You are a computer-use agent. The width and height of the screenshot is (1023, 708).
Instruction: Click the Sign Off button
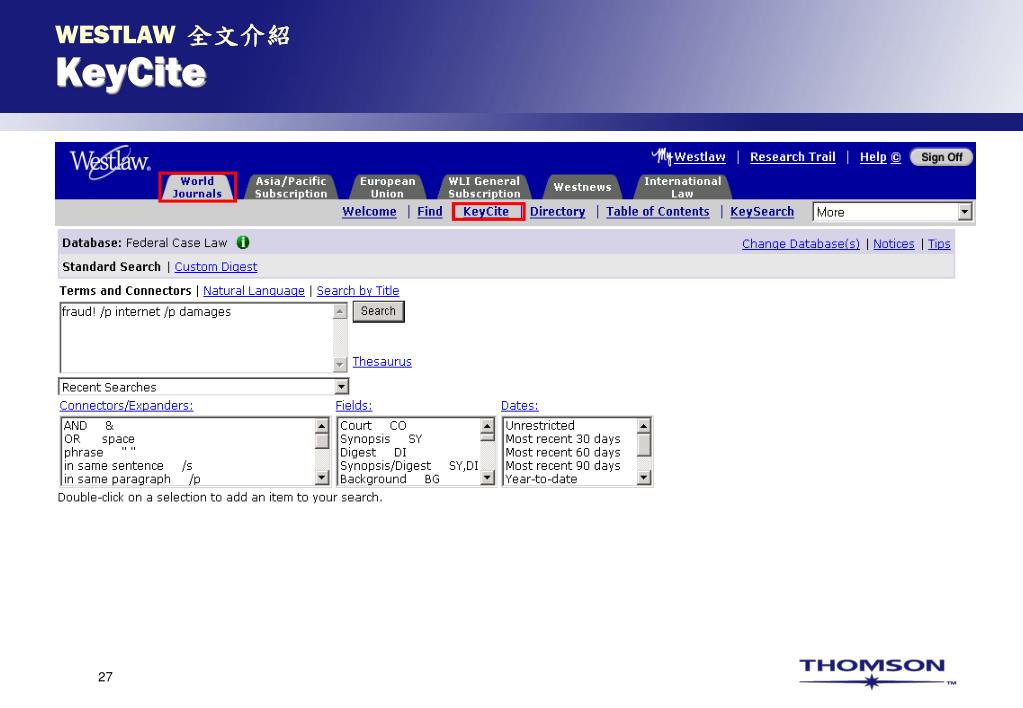pyautogui.click(x=941, y=157)
